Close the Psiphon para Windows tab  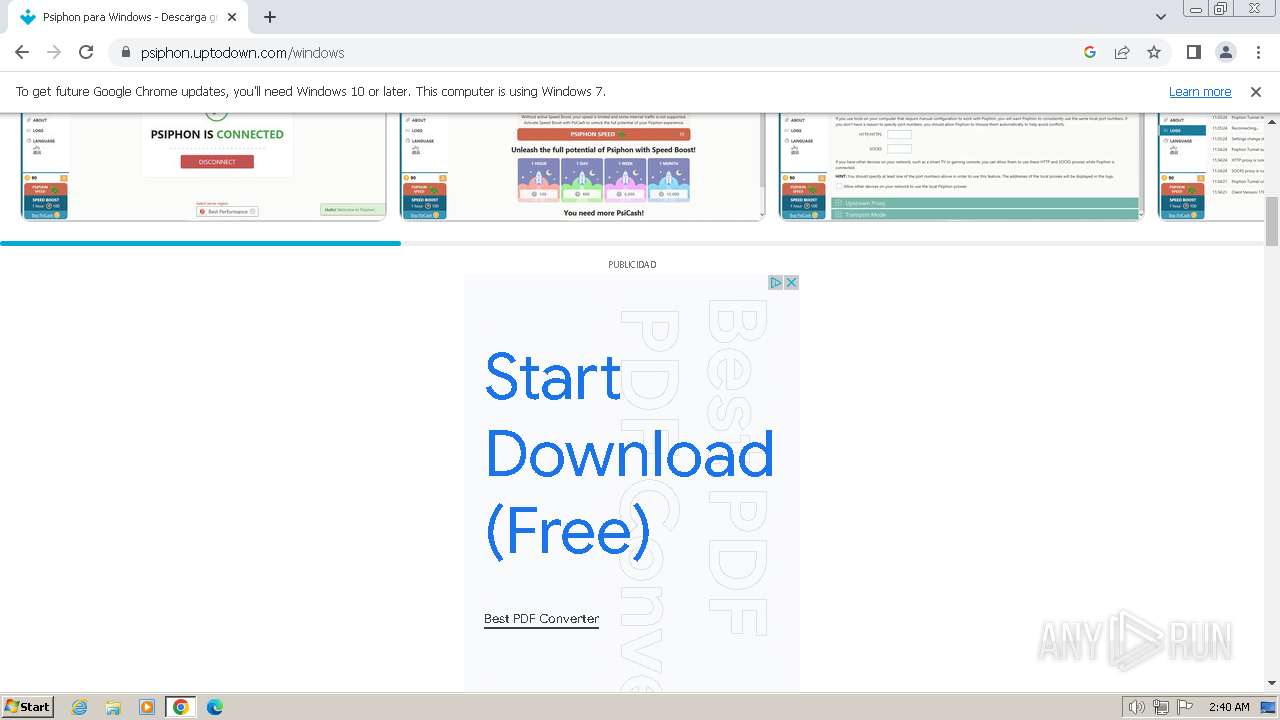coord(232,17)
